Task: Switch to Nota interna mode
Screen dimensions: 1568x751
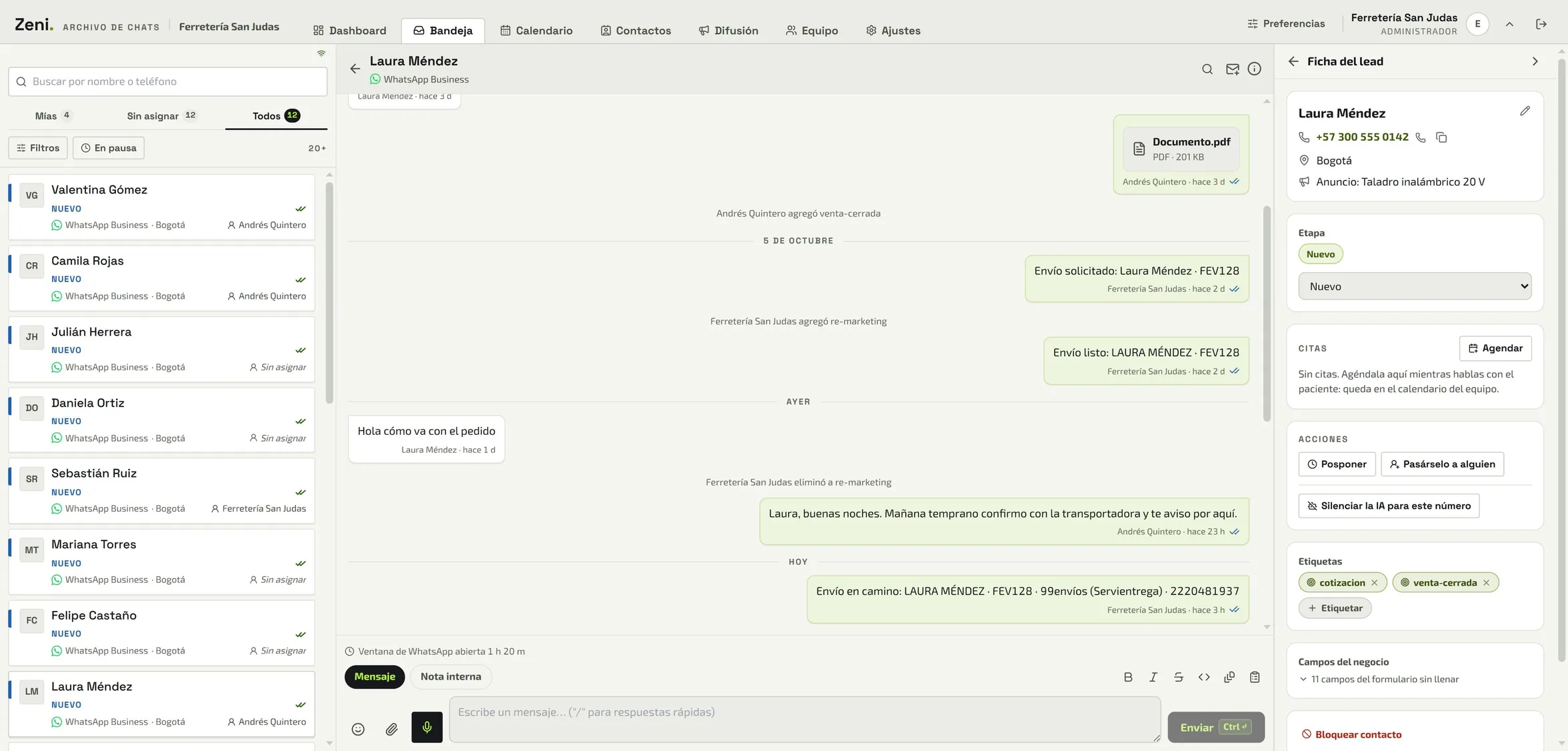Action: (x=451, y=676)
